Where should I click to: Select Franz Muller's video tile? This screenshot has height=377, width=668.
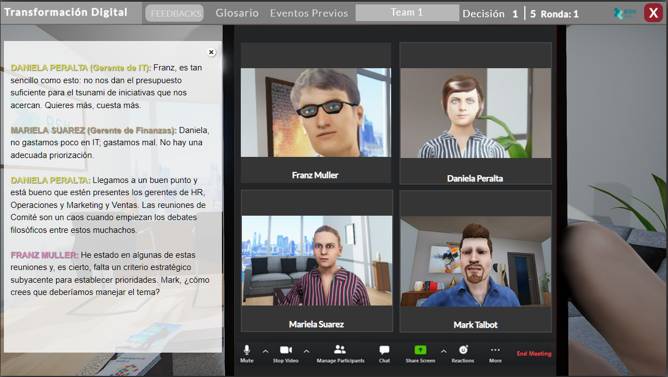point(316,113)
